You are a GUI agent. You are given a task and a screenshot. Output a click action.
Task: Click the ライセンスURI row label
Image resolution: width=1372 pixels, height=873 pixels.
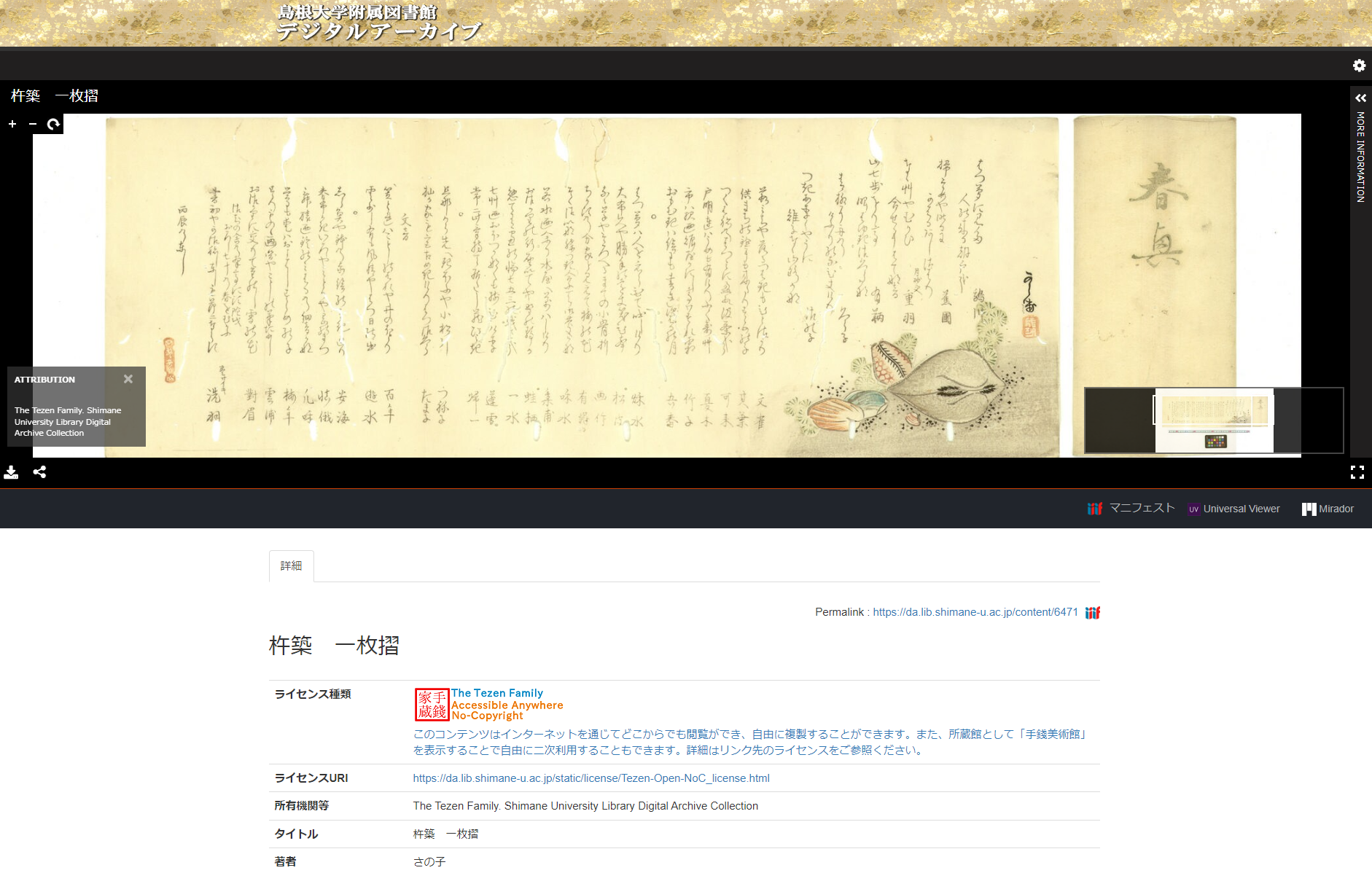[311, 778]
